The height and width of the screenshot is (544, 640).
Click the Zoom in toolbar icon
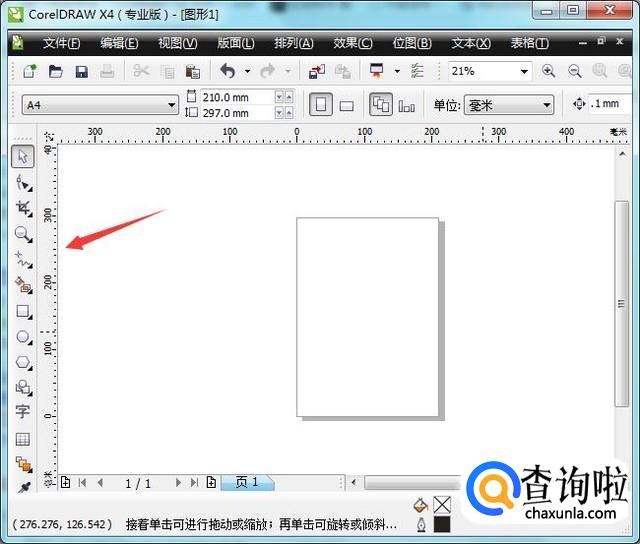pyautogui.click(x=549, y=71)
